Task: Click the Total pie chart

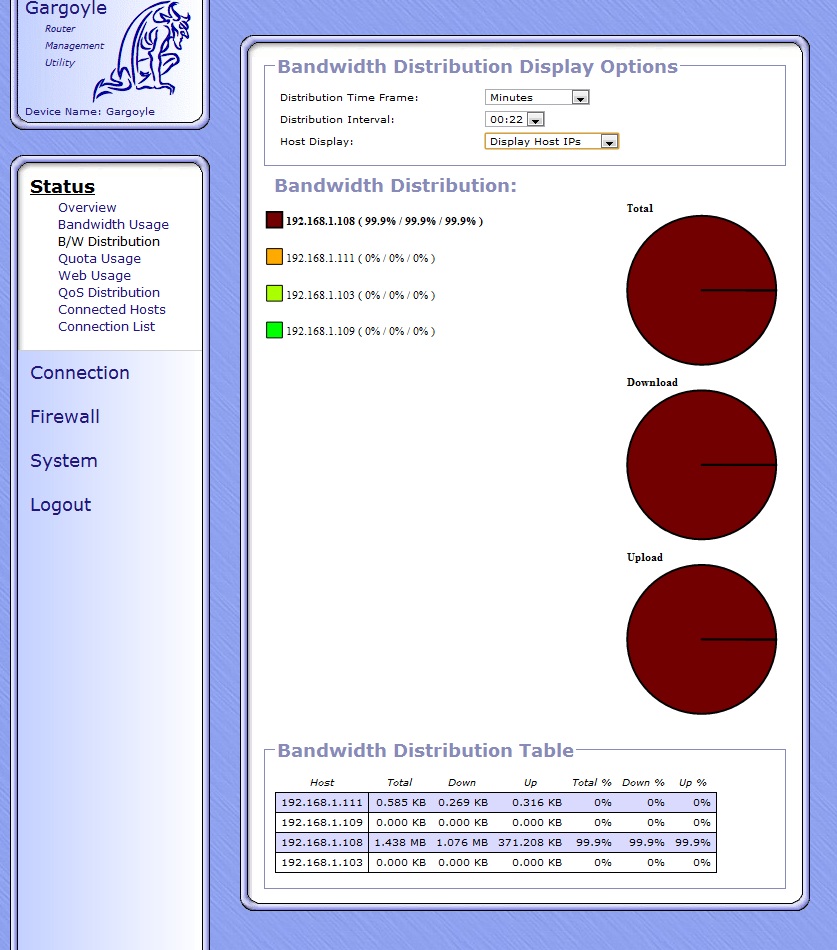Action: [x=702, y=290]
